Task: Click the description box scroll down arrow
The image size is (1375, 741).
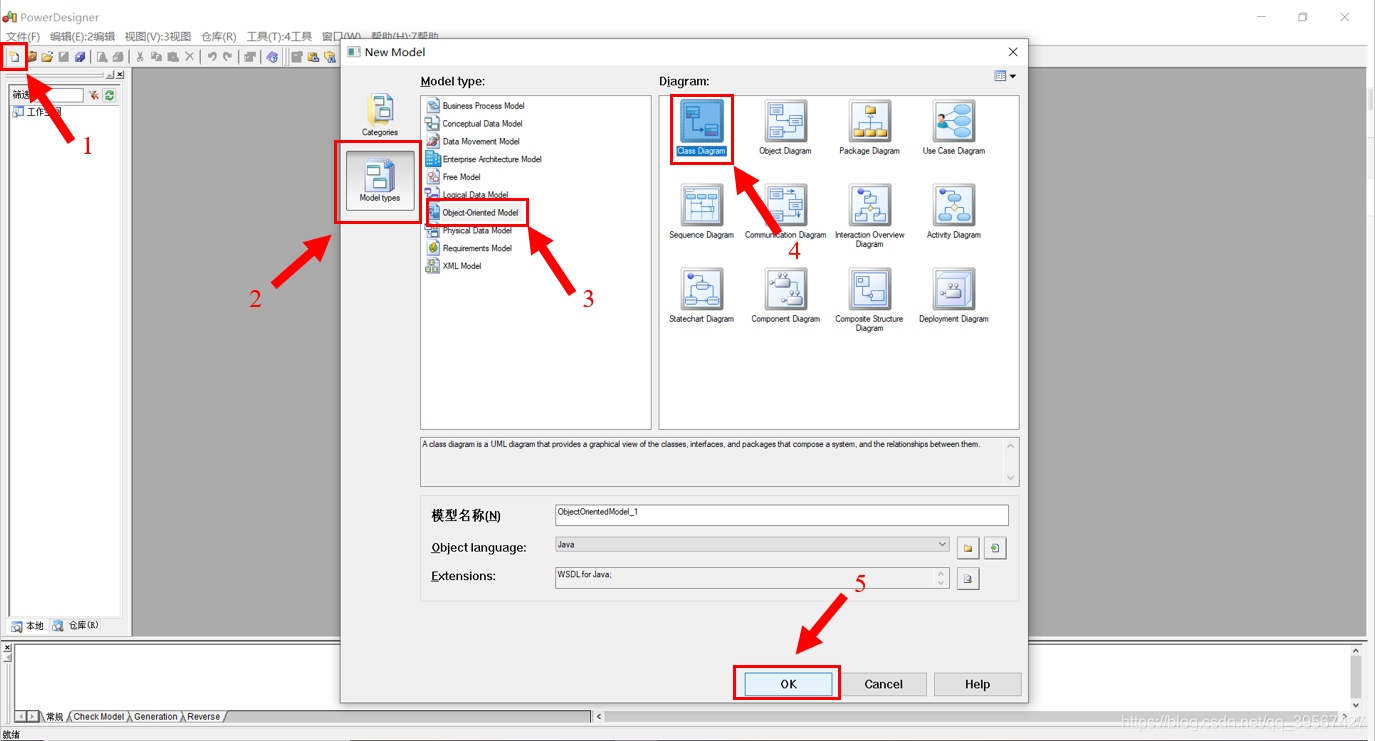Action: click(x=1010, y=478)
